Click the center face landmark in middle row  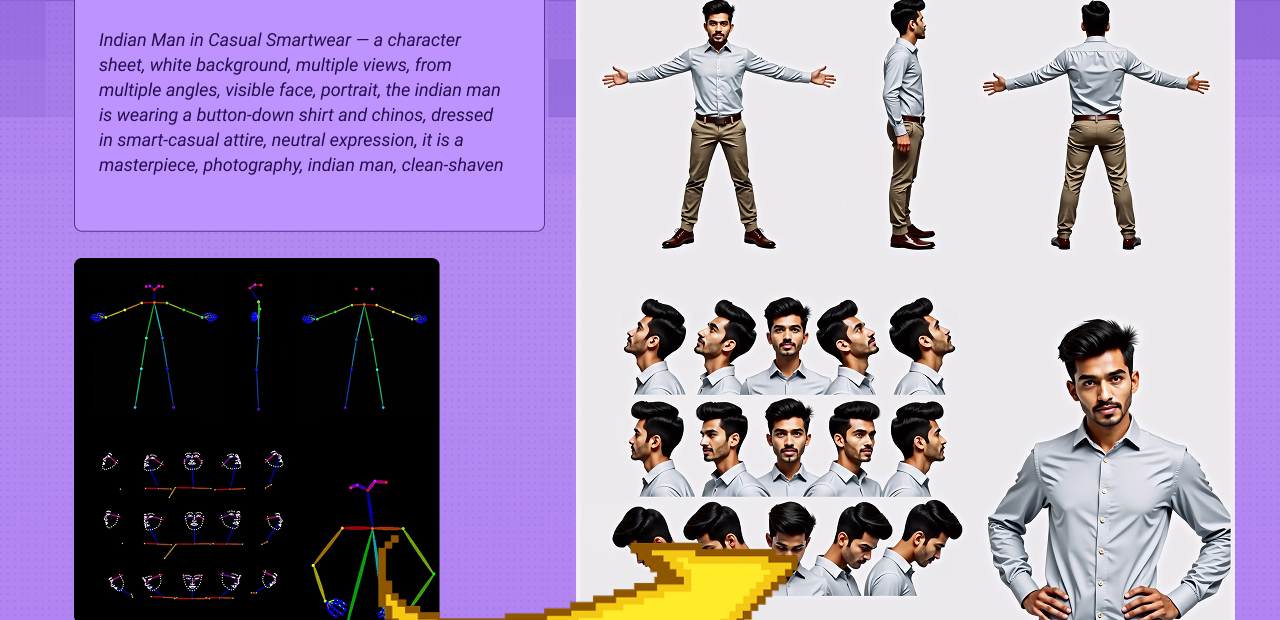[x=193, y=521]
